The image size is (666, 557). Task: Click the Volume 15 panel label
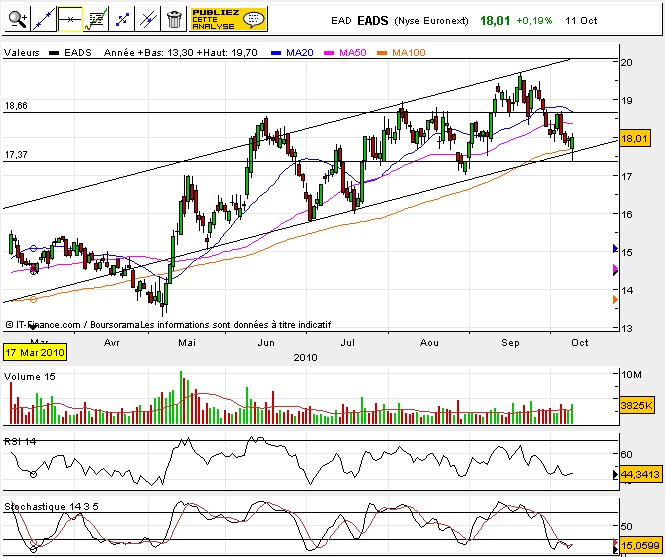[x=30, y=377]
